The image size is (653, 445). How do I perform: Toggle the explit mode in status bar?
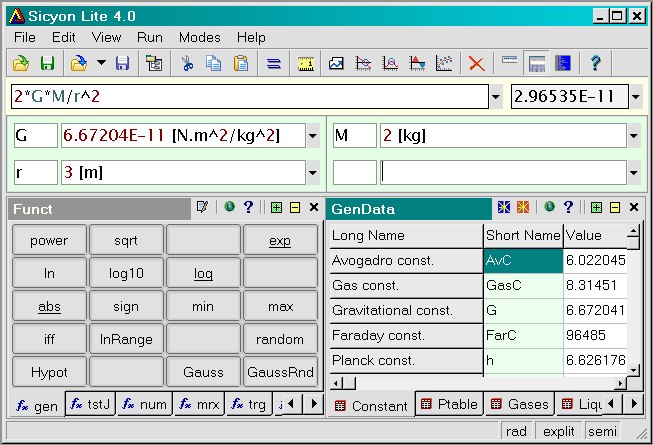(x=558, y=432)
